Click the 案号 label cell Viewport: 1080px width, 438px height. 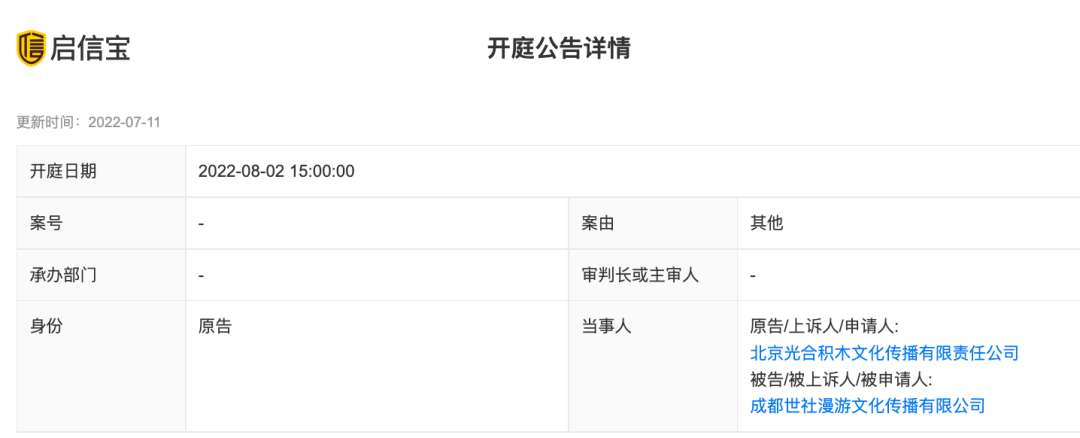(x=101, y=223)
